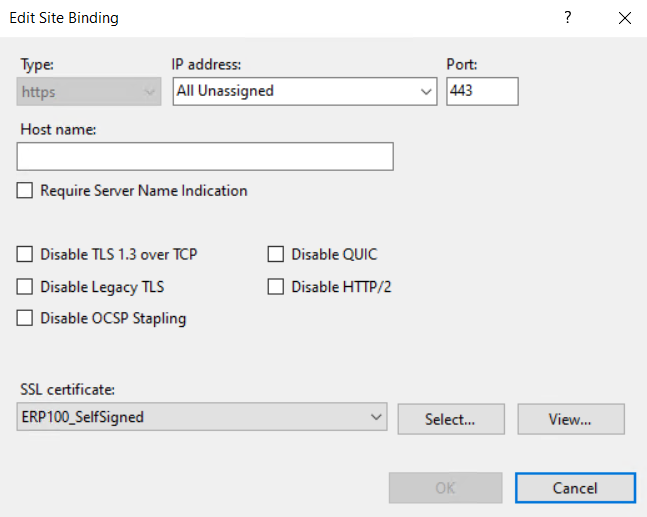Viewport: 647px width, 517px height.
Task: Close the Edit Site Binding dialog
Action: (x=625, y=18)
